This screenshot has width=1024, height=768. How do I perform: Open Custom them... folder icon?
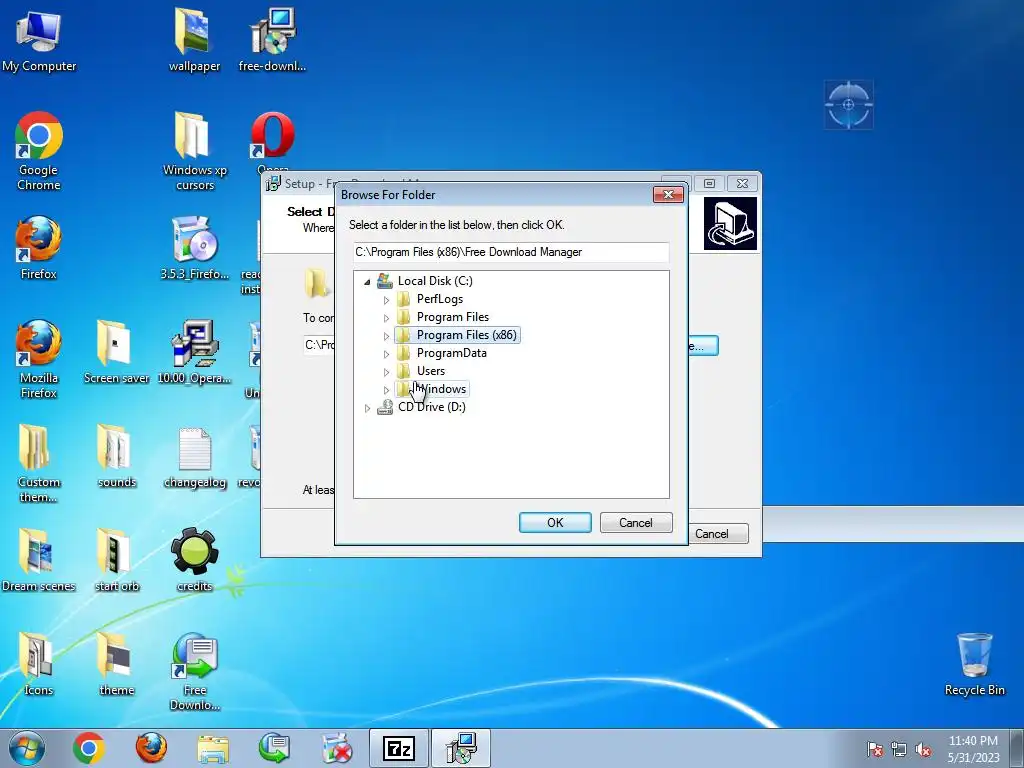pyautogui.click(x=39, y=464)
